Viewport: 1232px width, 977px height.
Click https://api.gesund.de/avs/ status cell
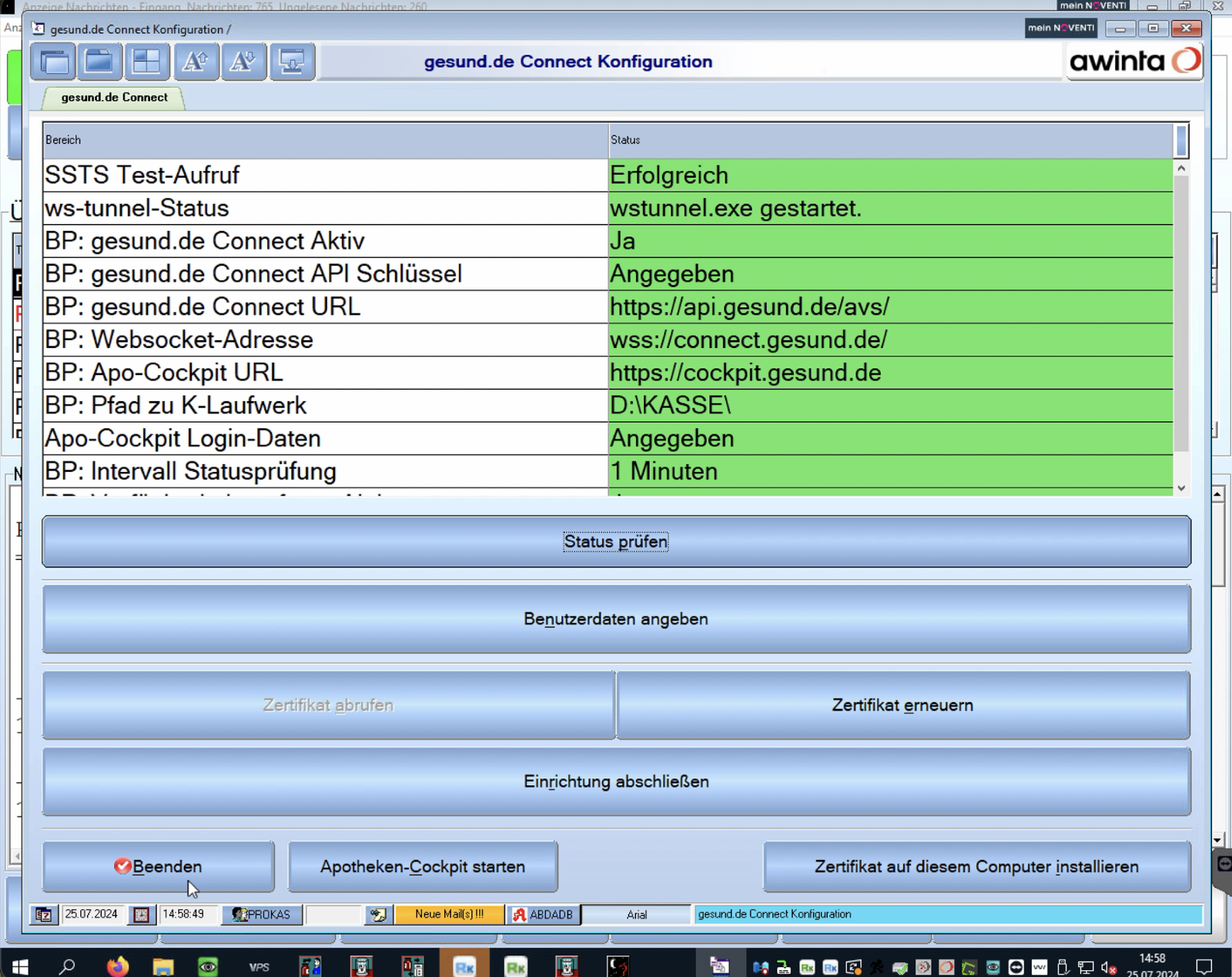pos(890,306)
